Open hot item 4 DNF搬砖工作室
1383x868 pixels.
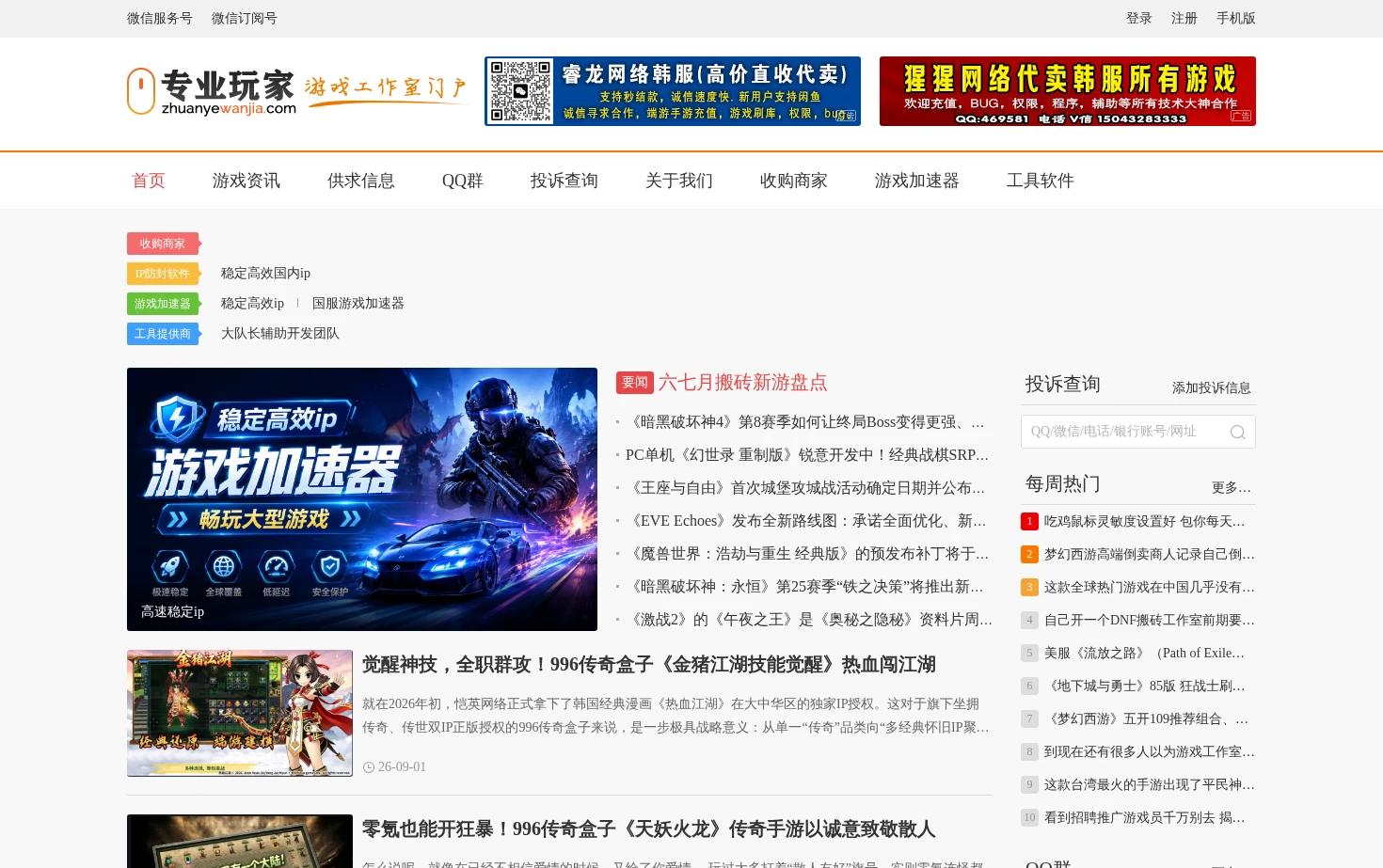pyautogui.click(x=1150, y=620)
